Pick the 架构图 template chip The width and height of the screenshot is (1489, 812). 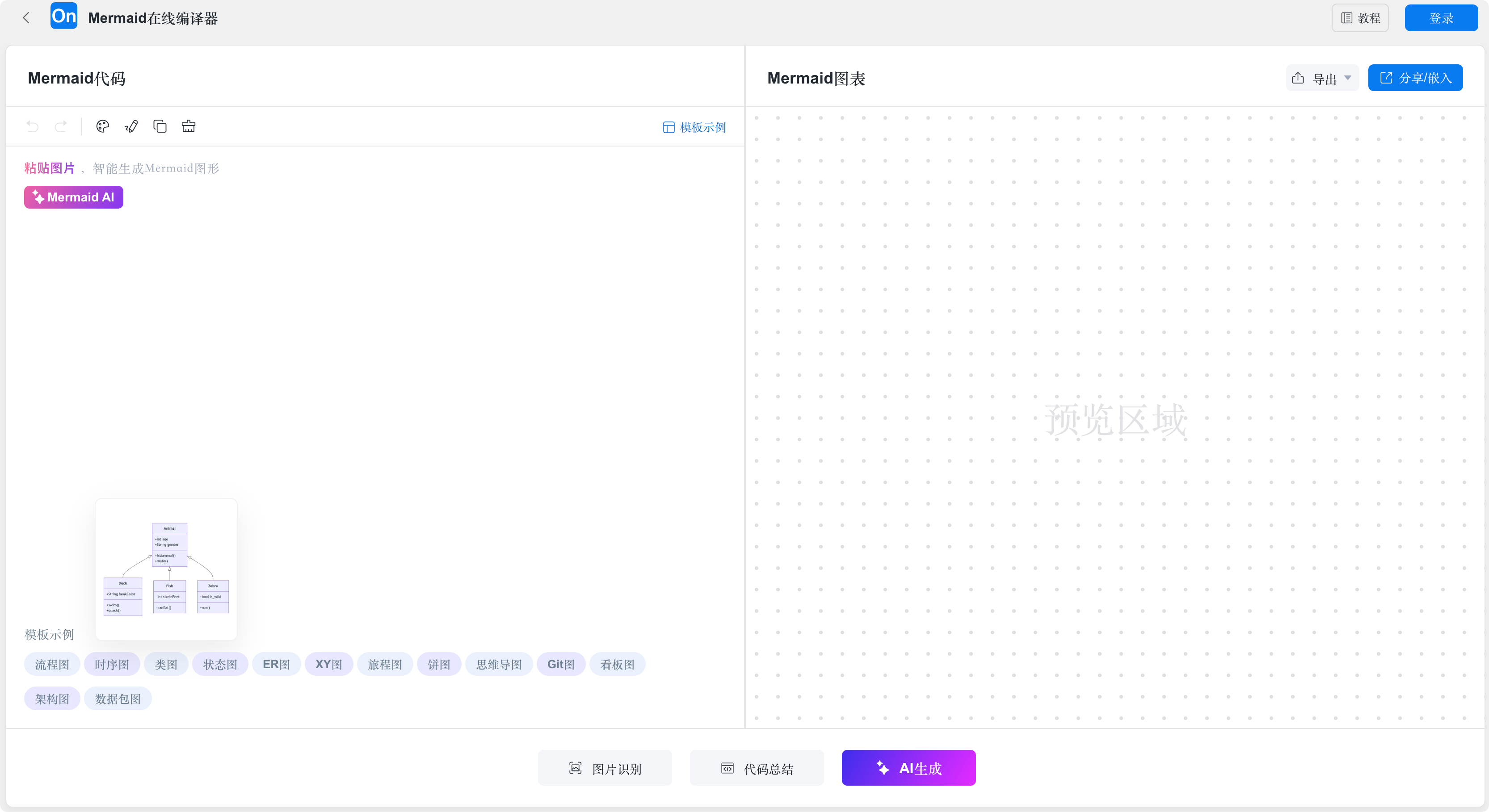pyautogui.click(x=52, y=699)
